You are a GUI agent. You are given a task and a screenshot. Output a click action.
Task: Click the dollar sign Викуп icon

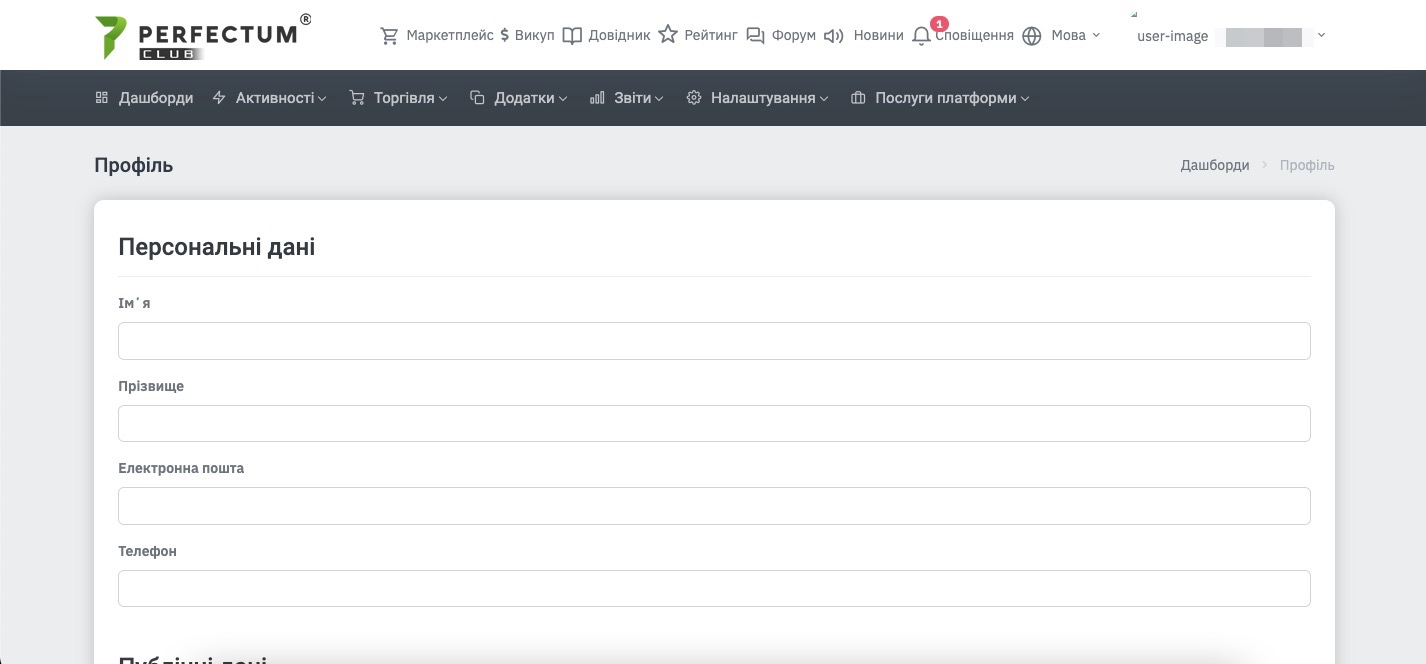pos(505,36)
